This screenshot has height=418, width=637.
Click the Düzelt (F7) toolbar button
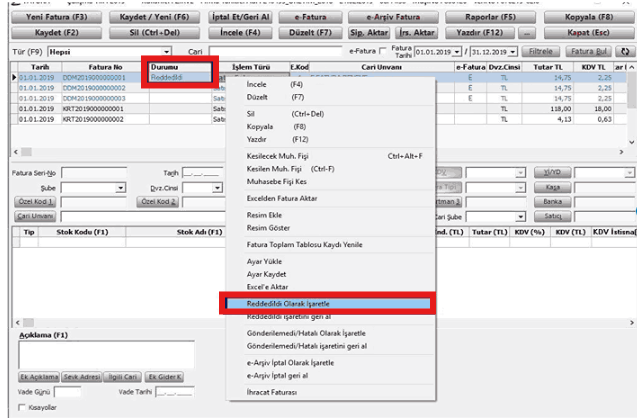310,33
